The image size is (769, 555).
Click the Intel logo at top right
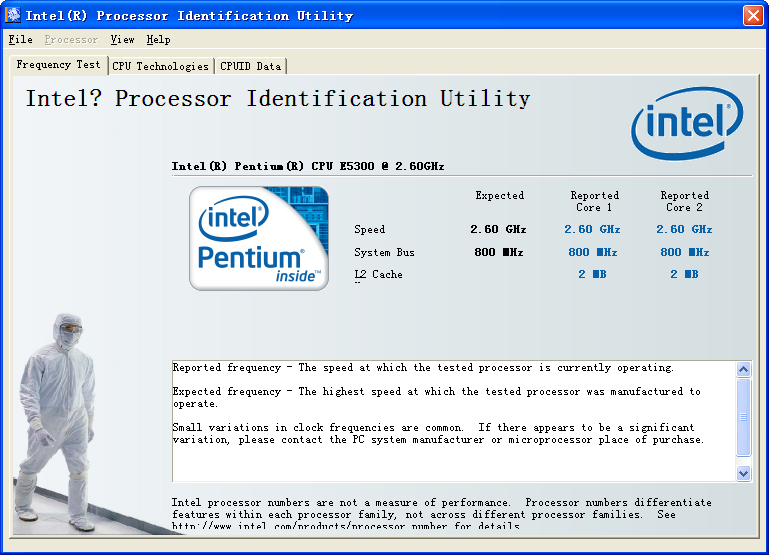(x=687, y=122)
